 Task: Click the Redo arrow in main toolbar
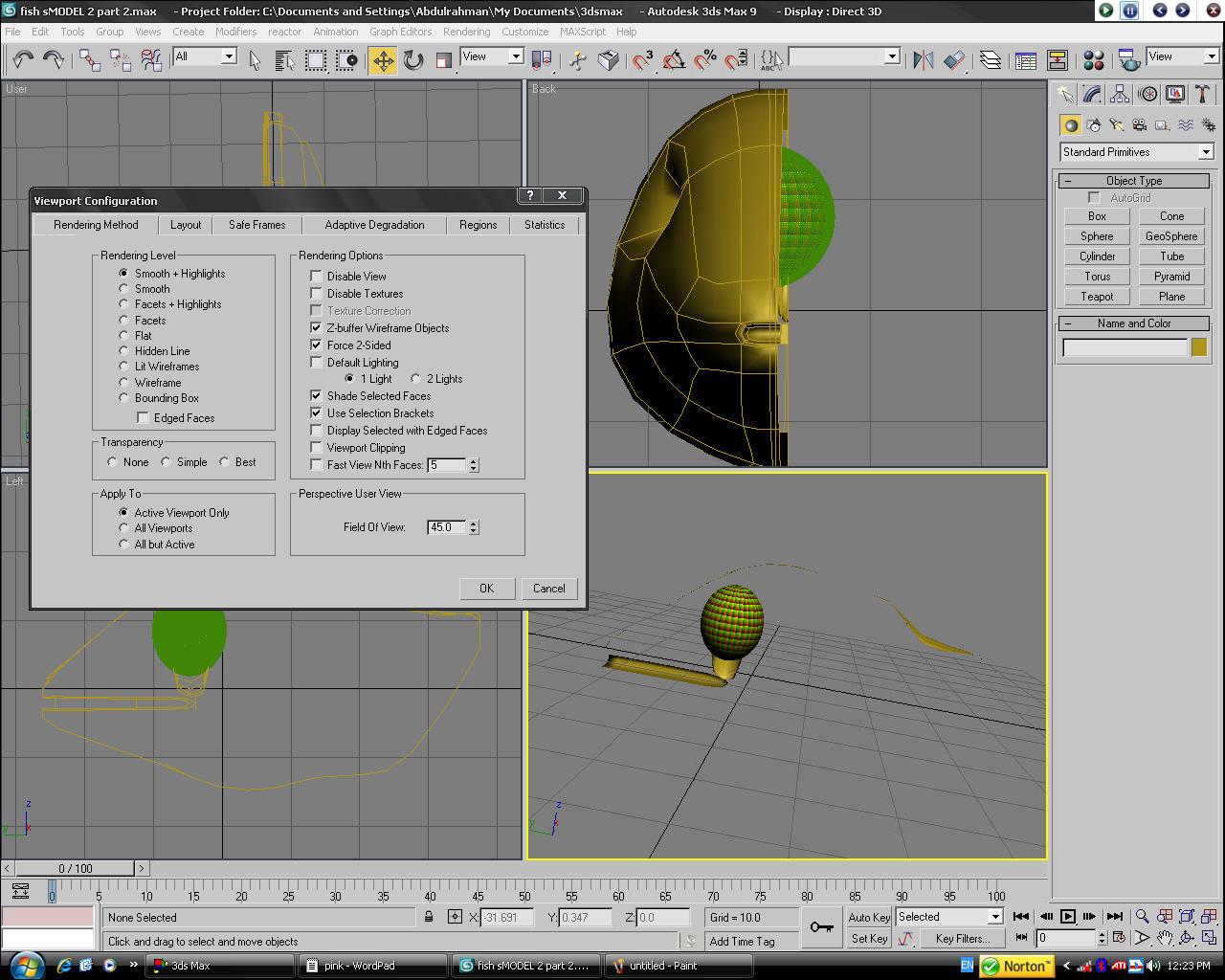(54, 59)
